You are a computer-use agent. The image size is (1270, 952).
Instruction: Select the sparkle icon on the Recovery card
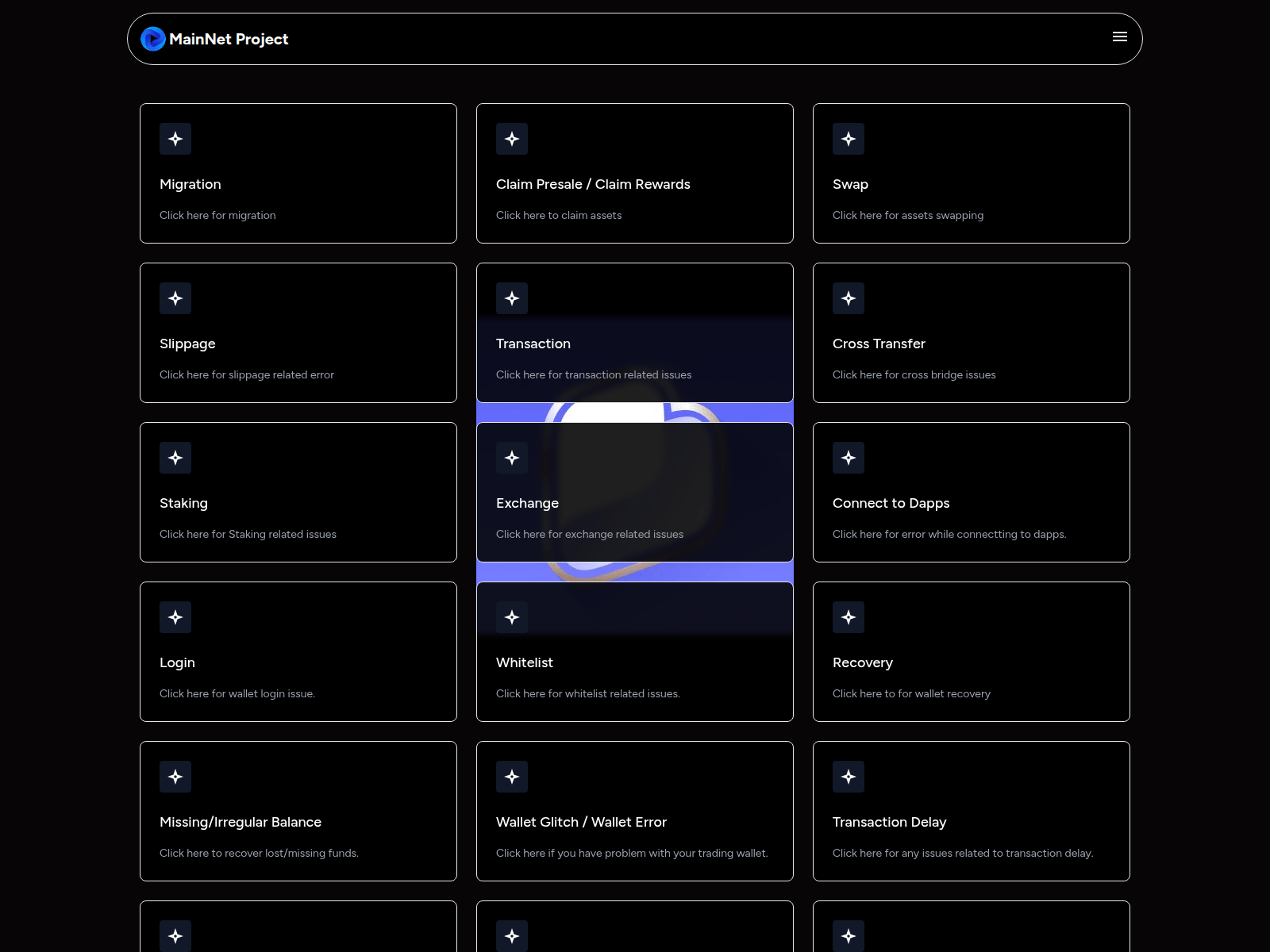click(x=849, y=616)
